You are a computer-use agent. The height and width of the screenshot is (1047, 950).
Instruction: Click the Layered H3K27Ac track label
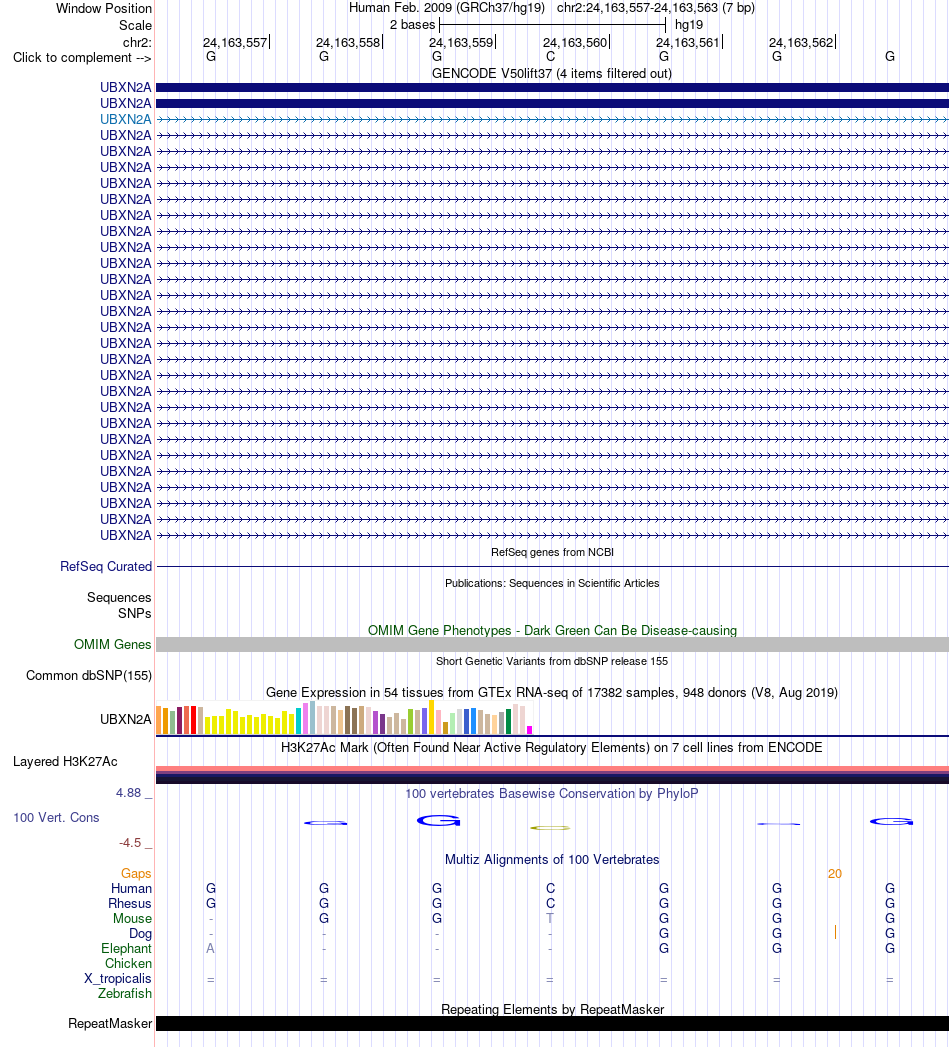[x=65, y=761]
